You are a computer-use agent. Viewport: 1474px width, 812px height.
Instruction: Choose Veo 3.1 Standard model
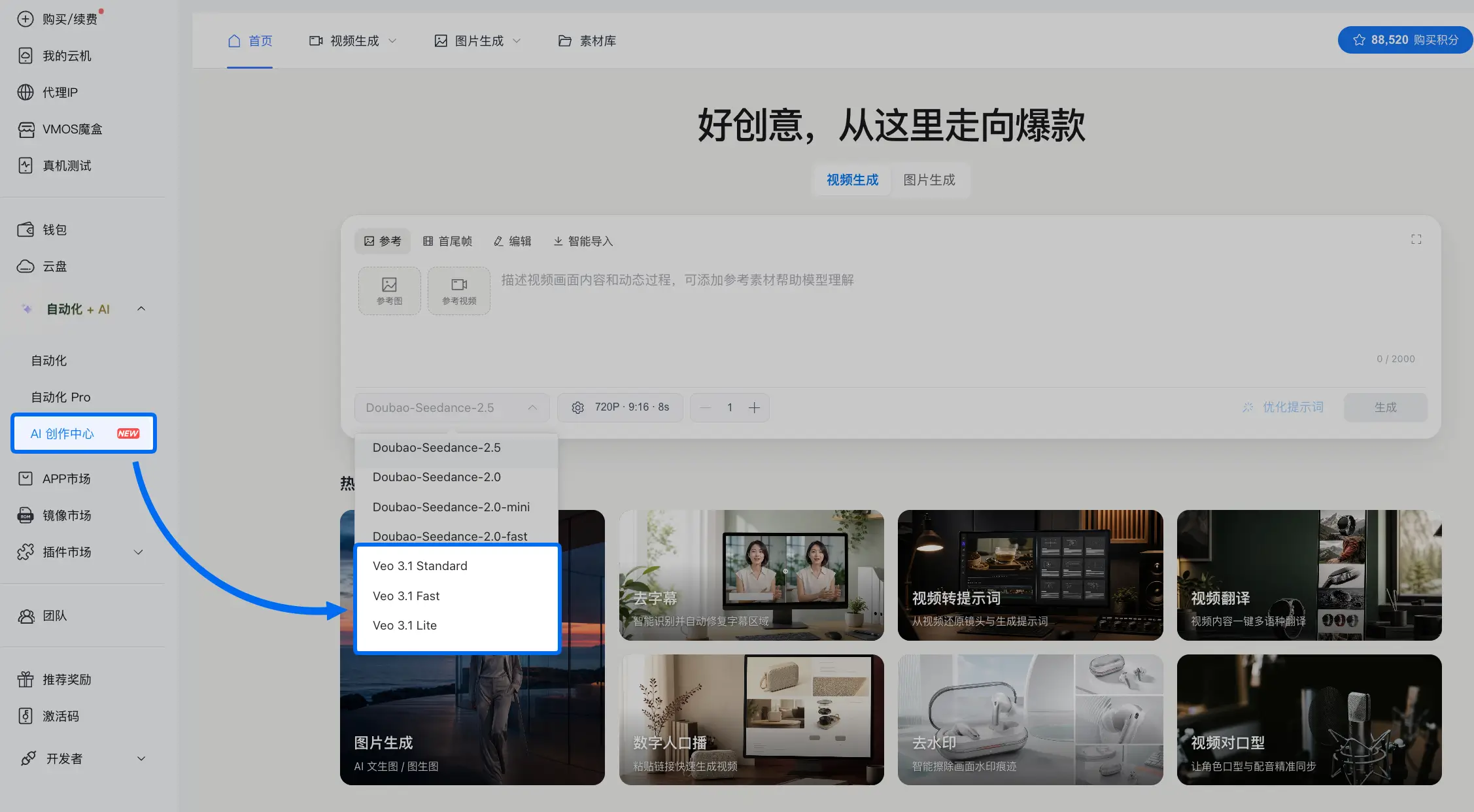click(x=456, y=566)
